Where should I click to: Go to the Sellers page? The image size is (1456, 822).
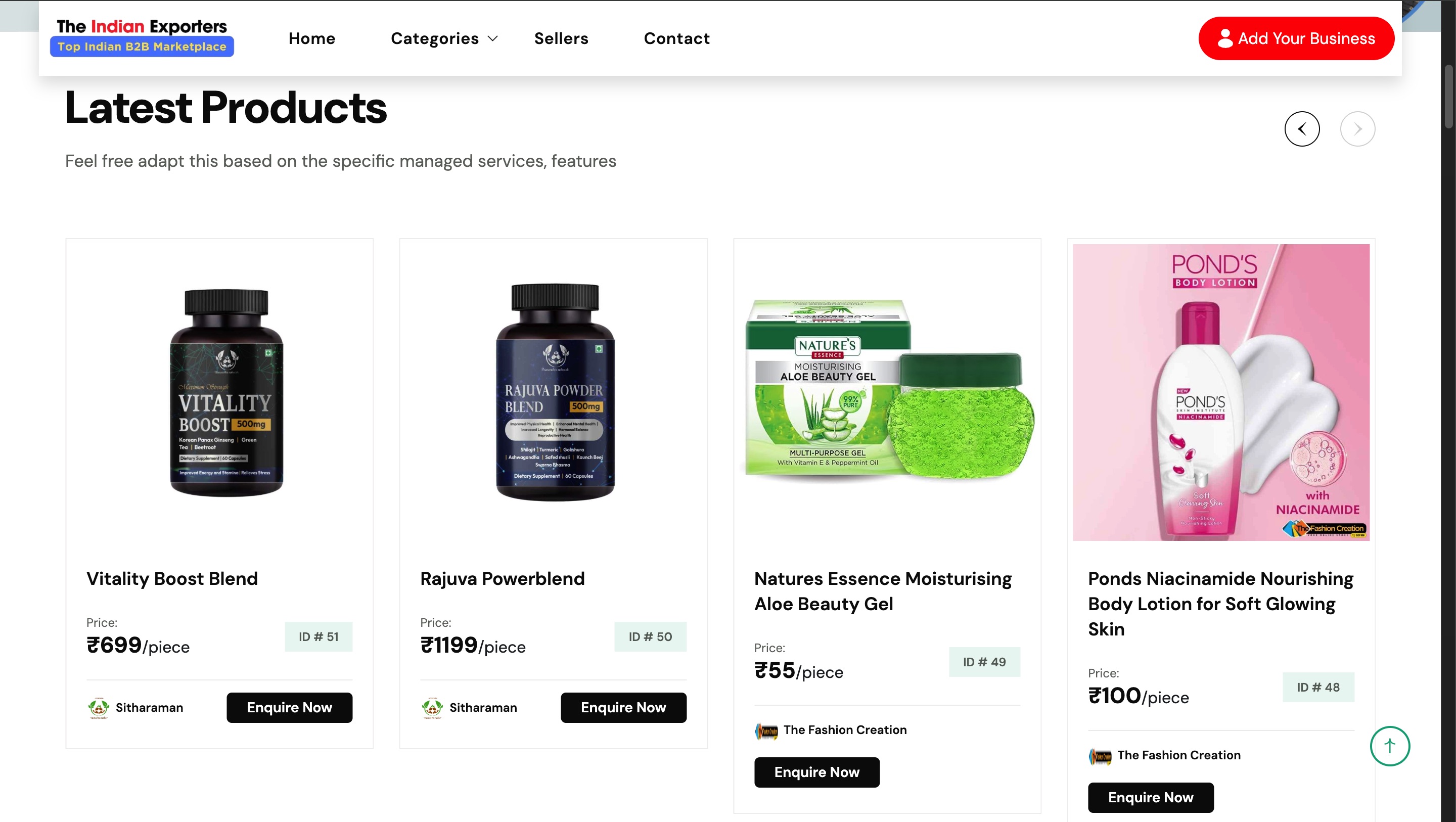point(561,38)
